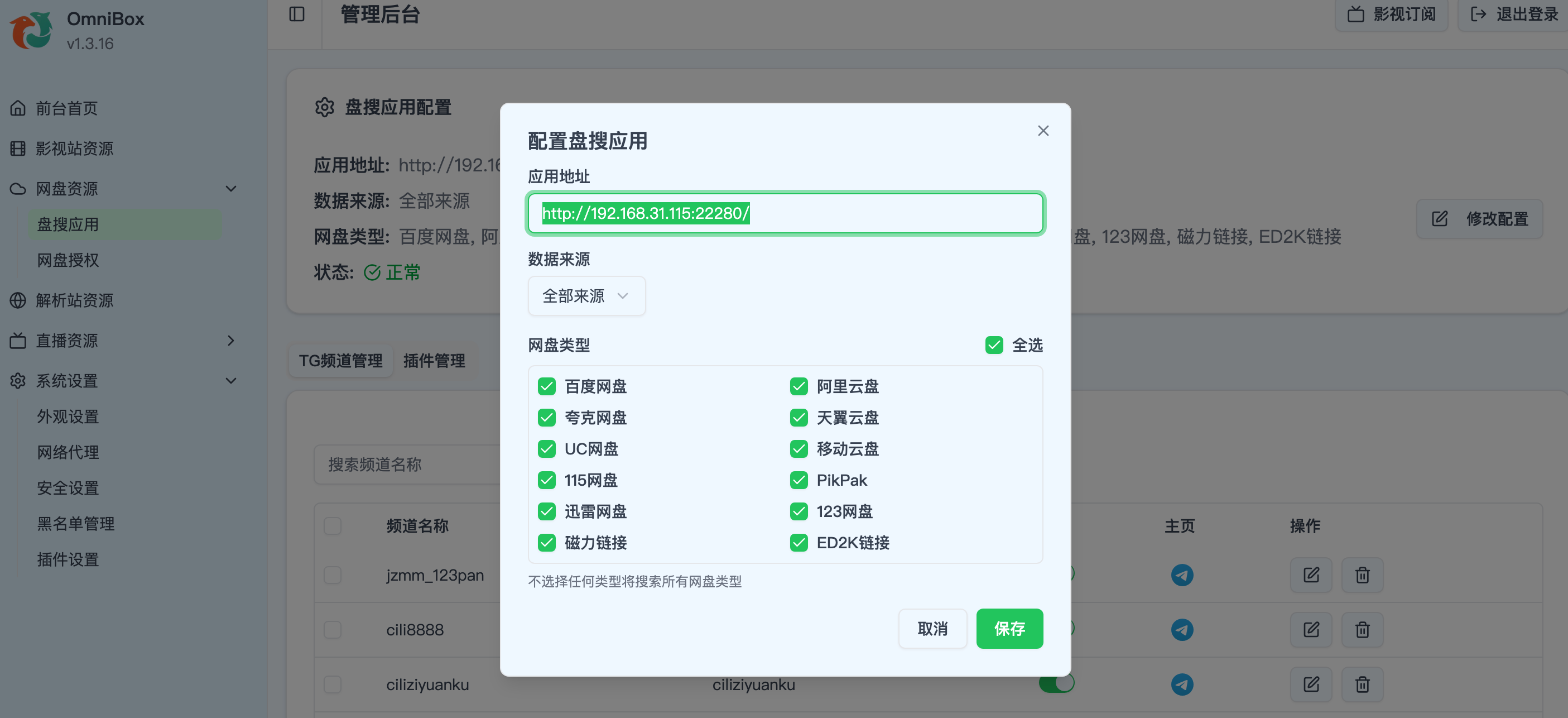Click the Telegram icon for jzmm_123pan
Screen dimensions: 1568x718
1181,575
